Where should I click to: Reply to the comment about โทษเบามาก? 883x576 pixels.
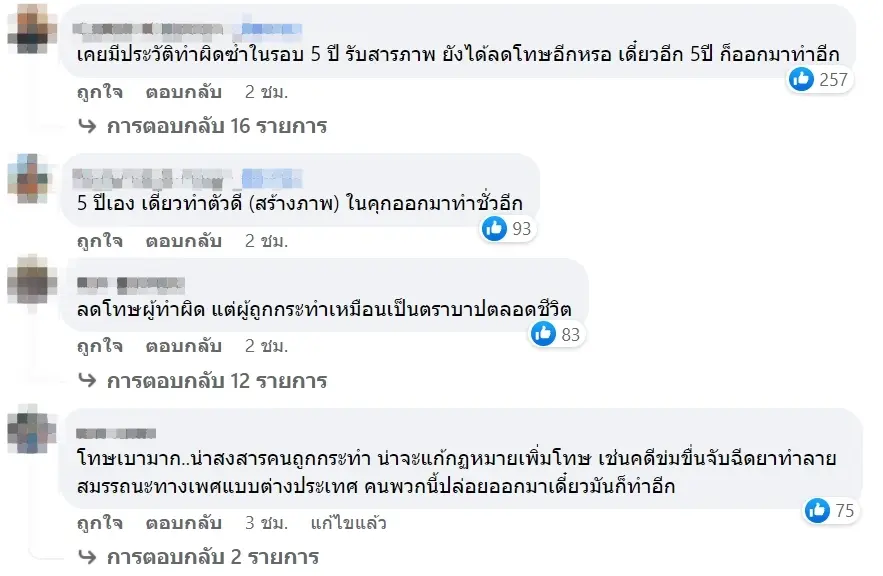point(183,523)
